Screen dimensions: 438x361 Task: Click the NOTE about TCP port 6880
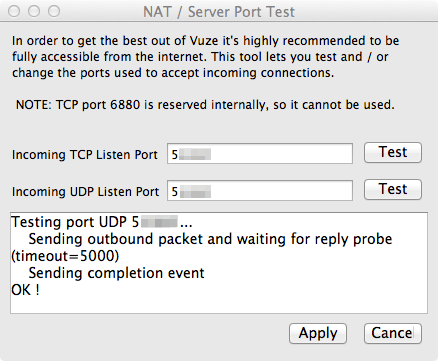tap(205, 105)
